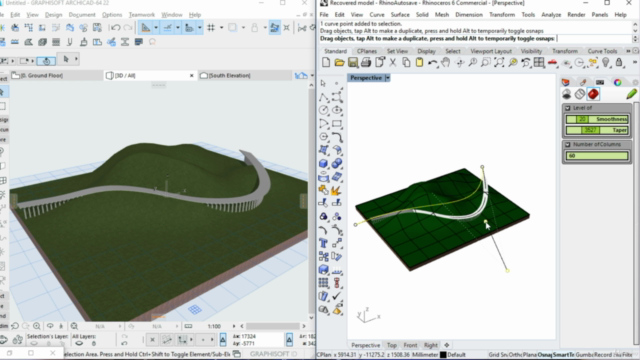
Task: Click the padlock Lock icon in Rhino
Action: (619, 62)
